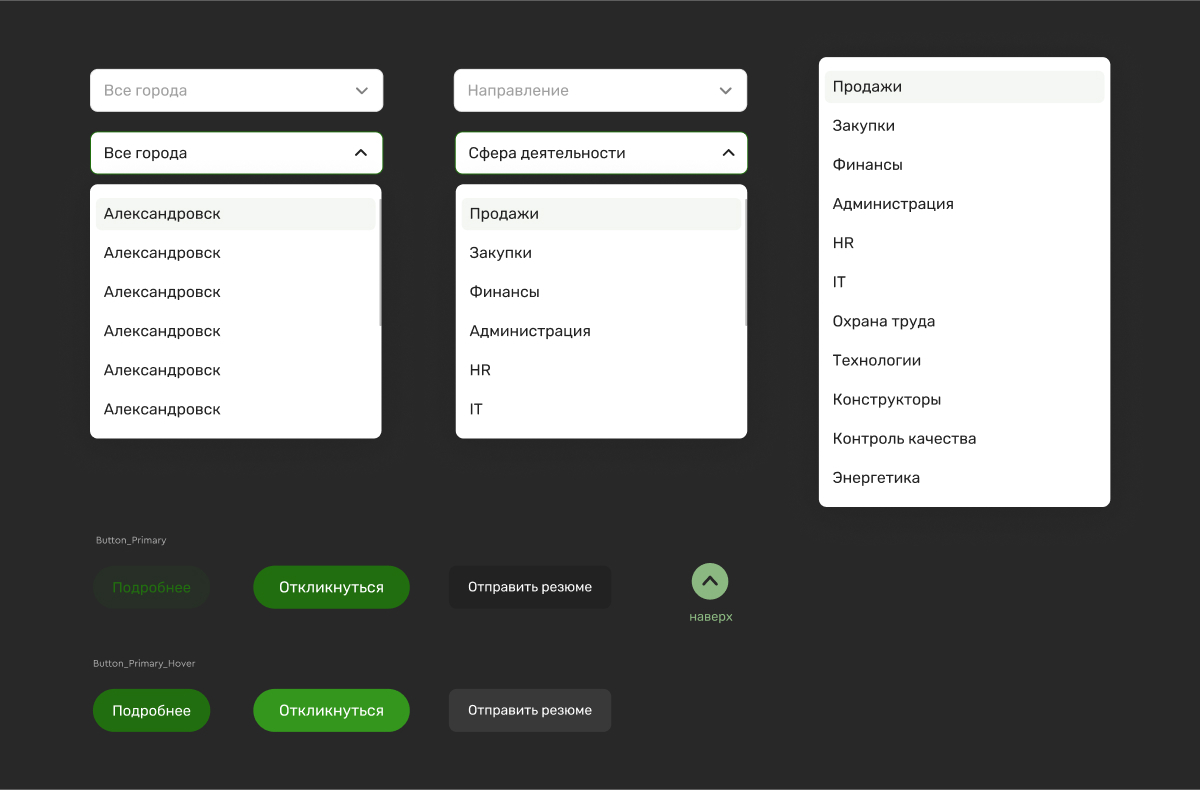Select highlighted 'Александровск' in city list
This screenshot has width=1200, height=790.
236,214
